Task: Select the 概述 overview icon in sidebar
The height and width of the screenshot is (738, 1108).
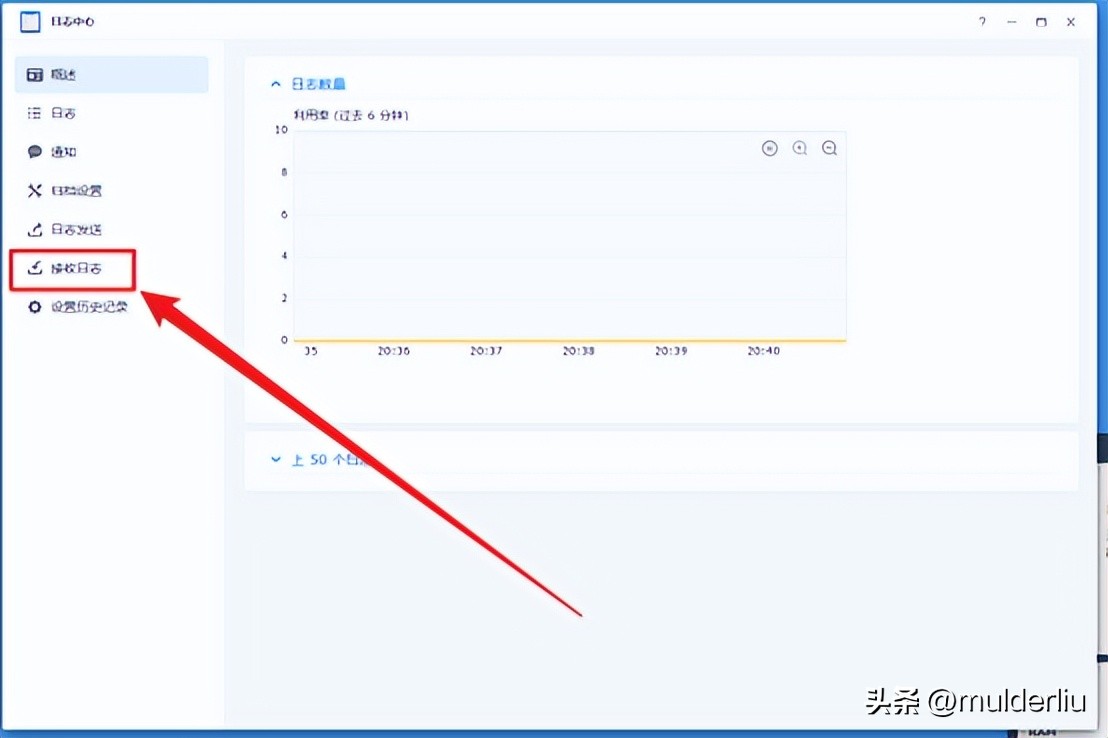Action: (x=33, y=74)
